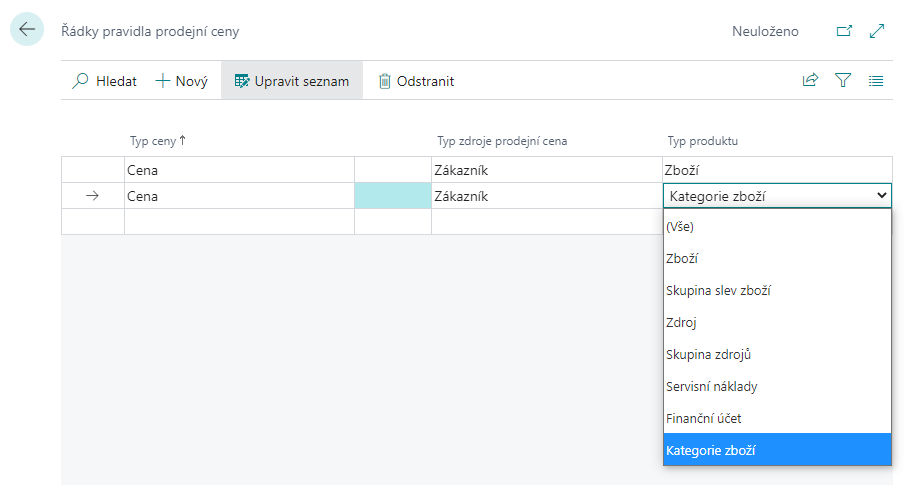
Task: Click the share icon in toolbar
Action: (810, 81)
